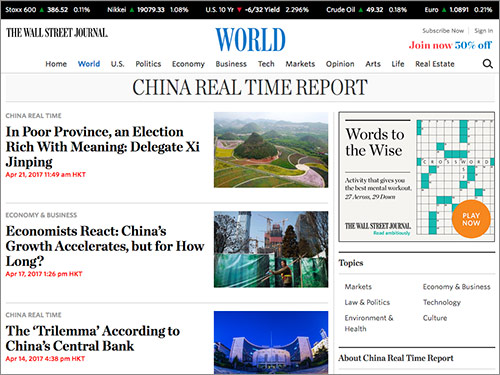This screenshot has height=375, width=500.
Task: Select the Economy & Business topic
Action: 457,287
